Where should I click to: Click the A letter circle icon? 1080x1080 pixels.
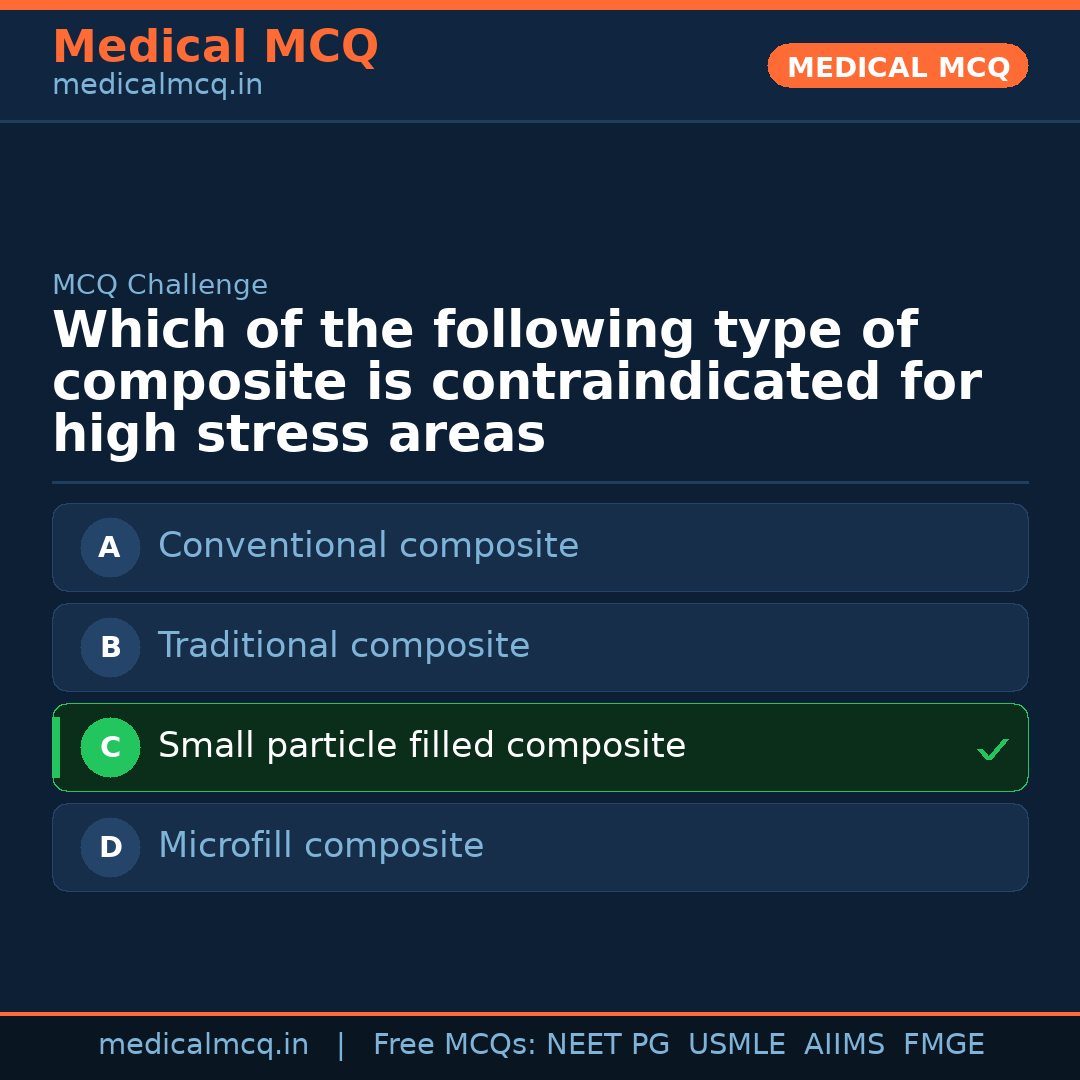point(110,547)
